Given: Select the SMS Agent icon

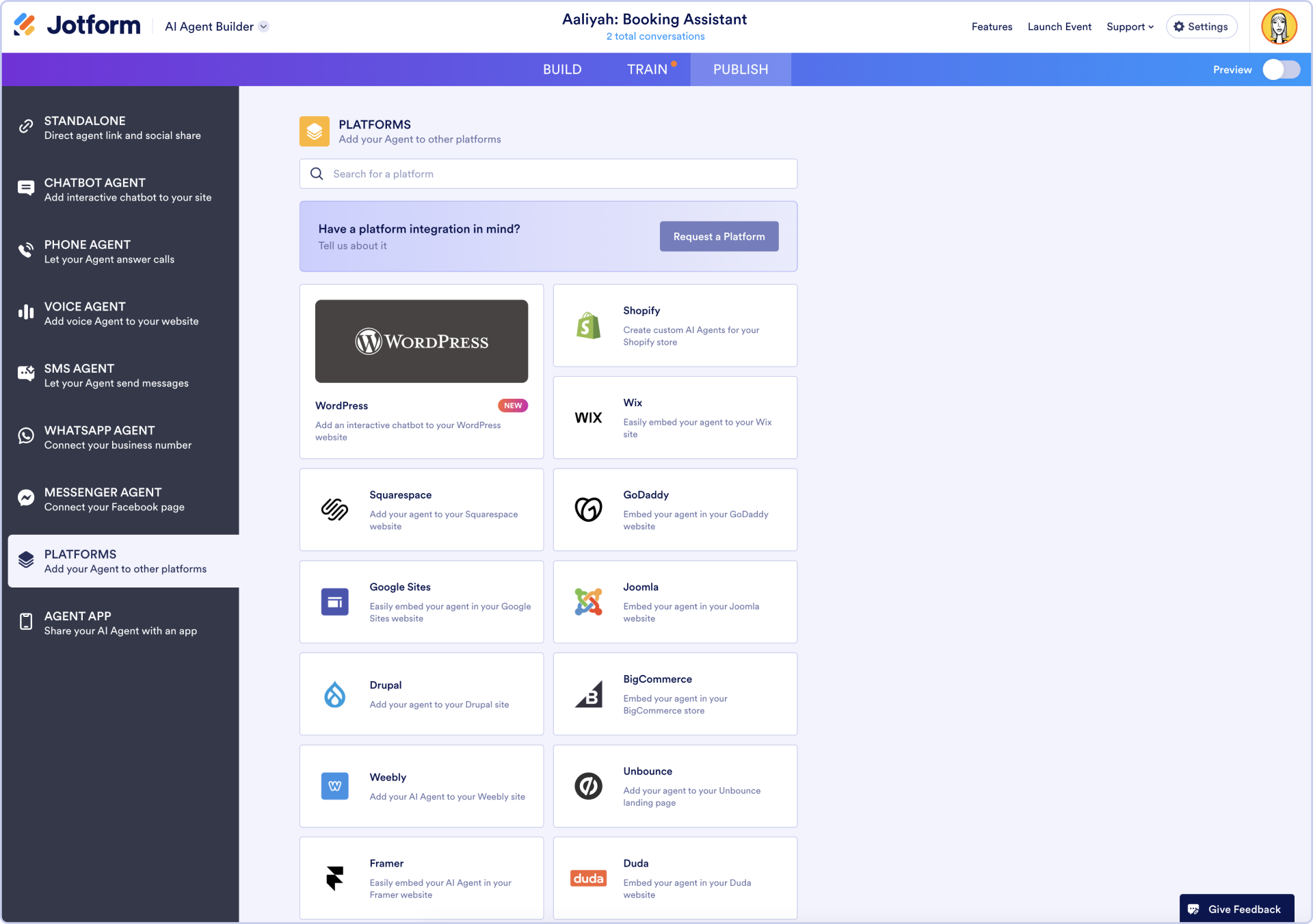Looking at the screenshot, I should pos(26,374).
